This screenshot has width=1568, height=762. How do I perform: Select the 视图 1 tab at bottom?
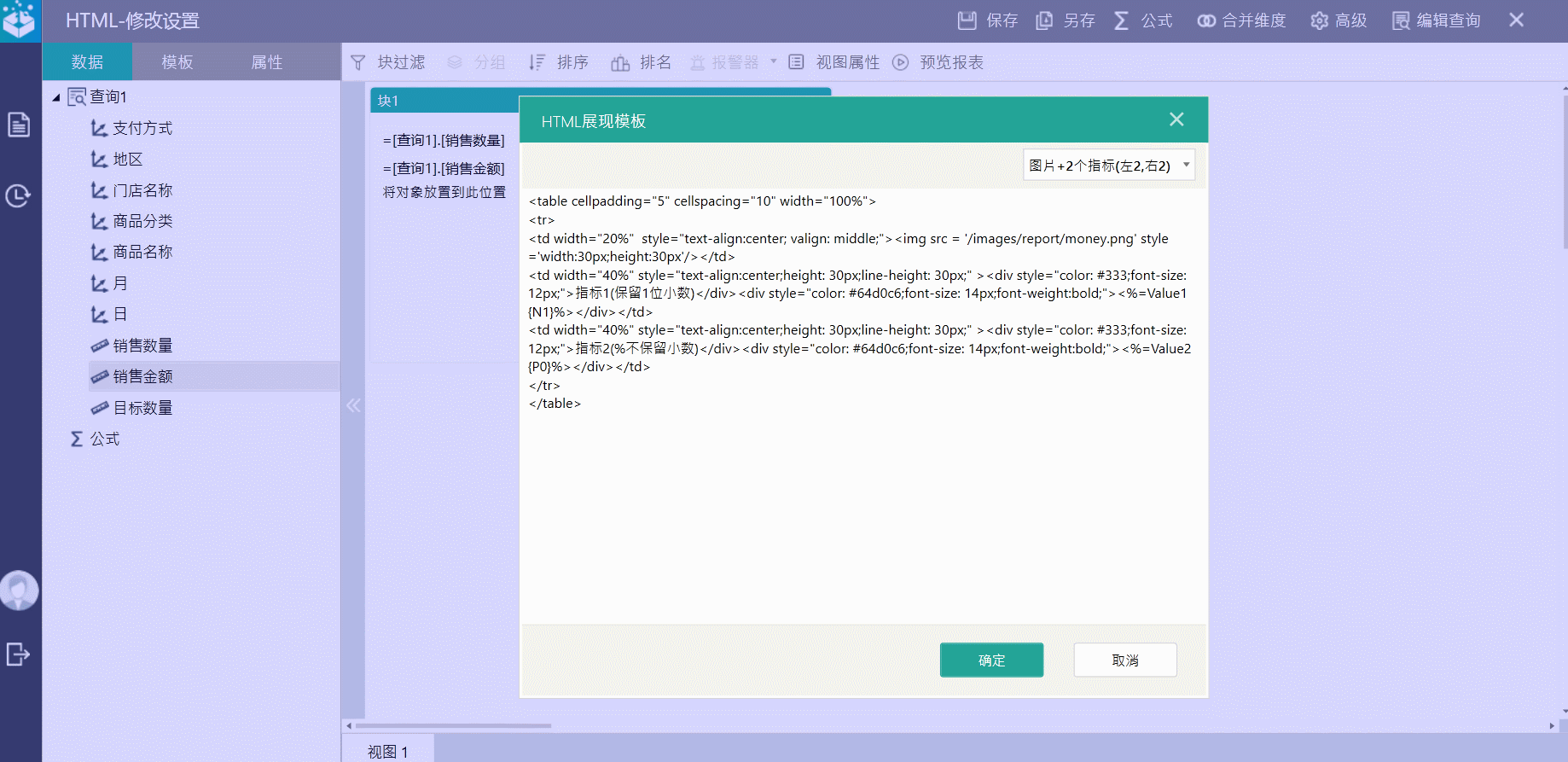coord(388,752)
